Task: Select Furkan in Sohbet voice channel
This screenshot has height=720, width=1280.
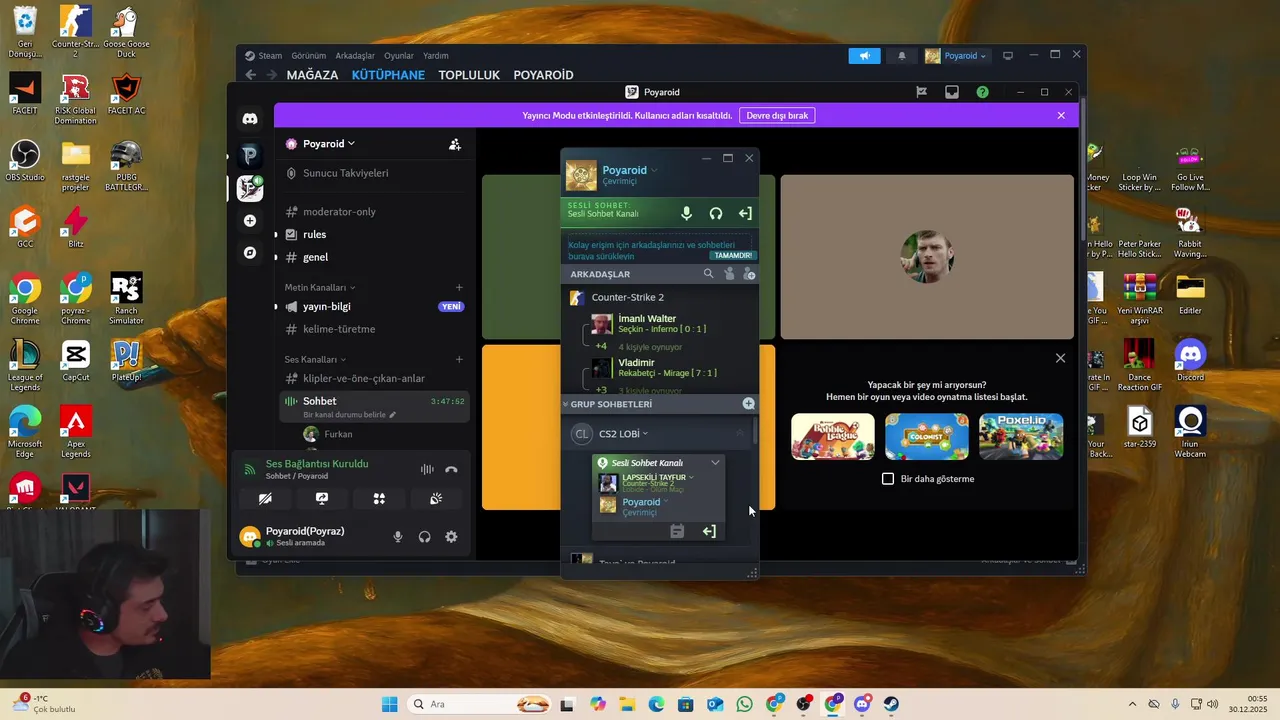Action: pyautogui.click(x=338, y=434)
